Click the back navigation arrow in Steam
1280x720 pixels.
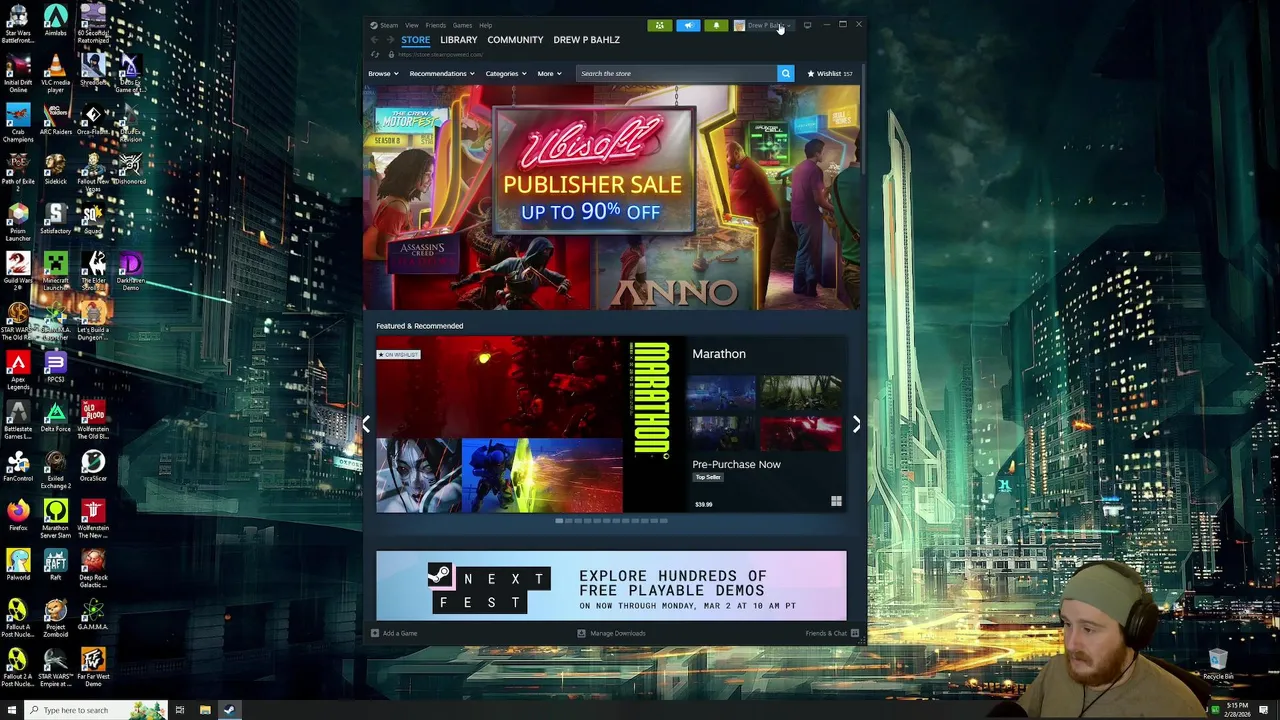(x=375, y=40)
